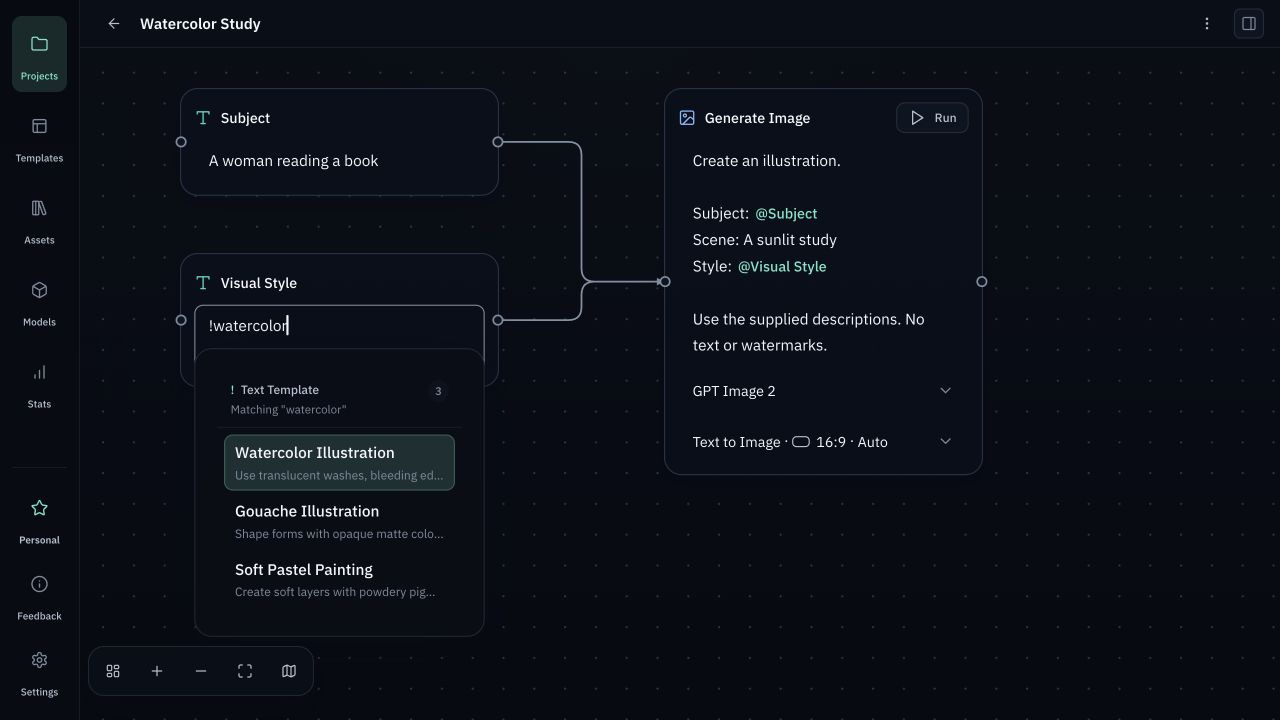Click the Generate Image input port
This screenshot has height=720, width=1280.
pos(665,282)
